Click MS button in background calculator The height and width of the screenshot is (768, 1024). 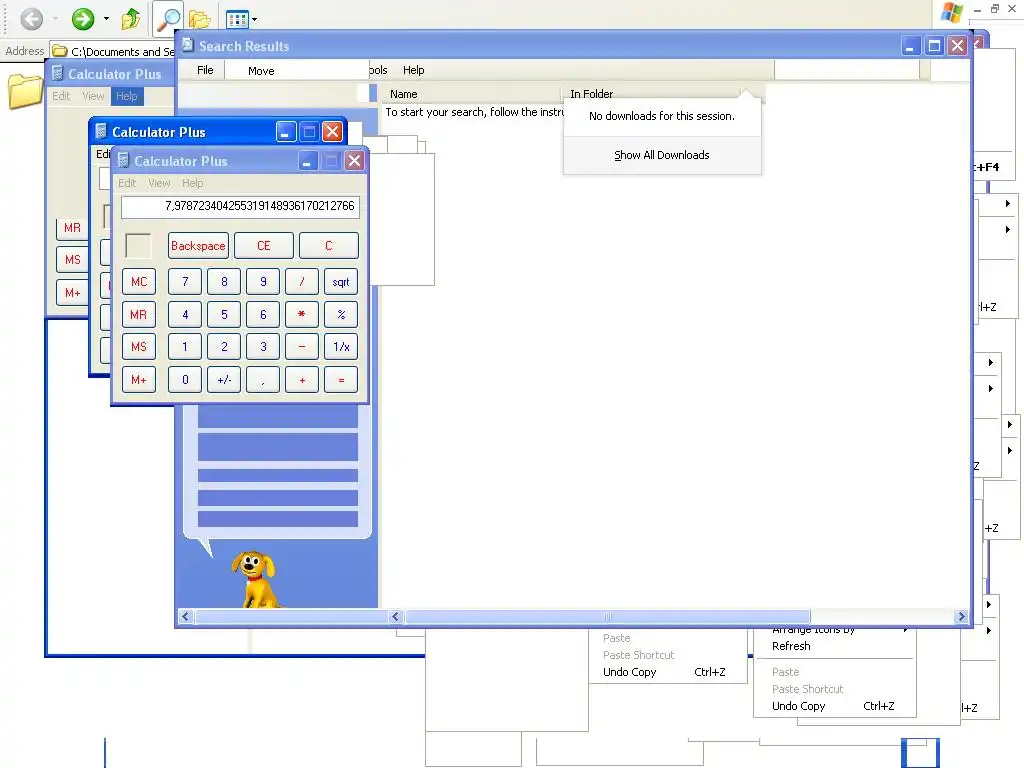[72, 260]
